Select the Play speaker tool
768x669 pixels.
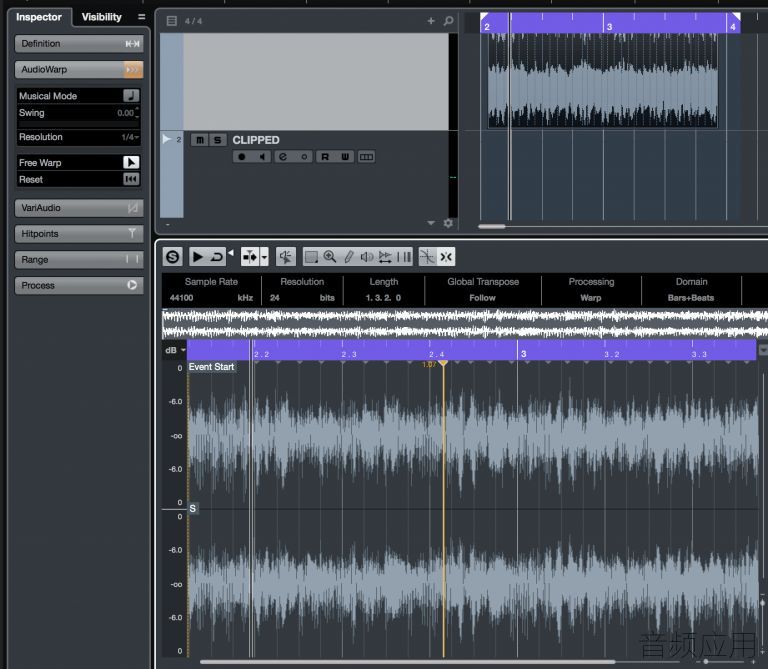[x=367, y=257]
